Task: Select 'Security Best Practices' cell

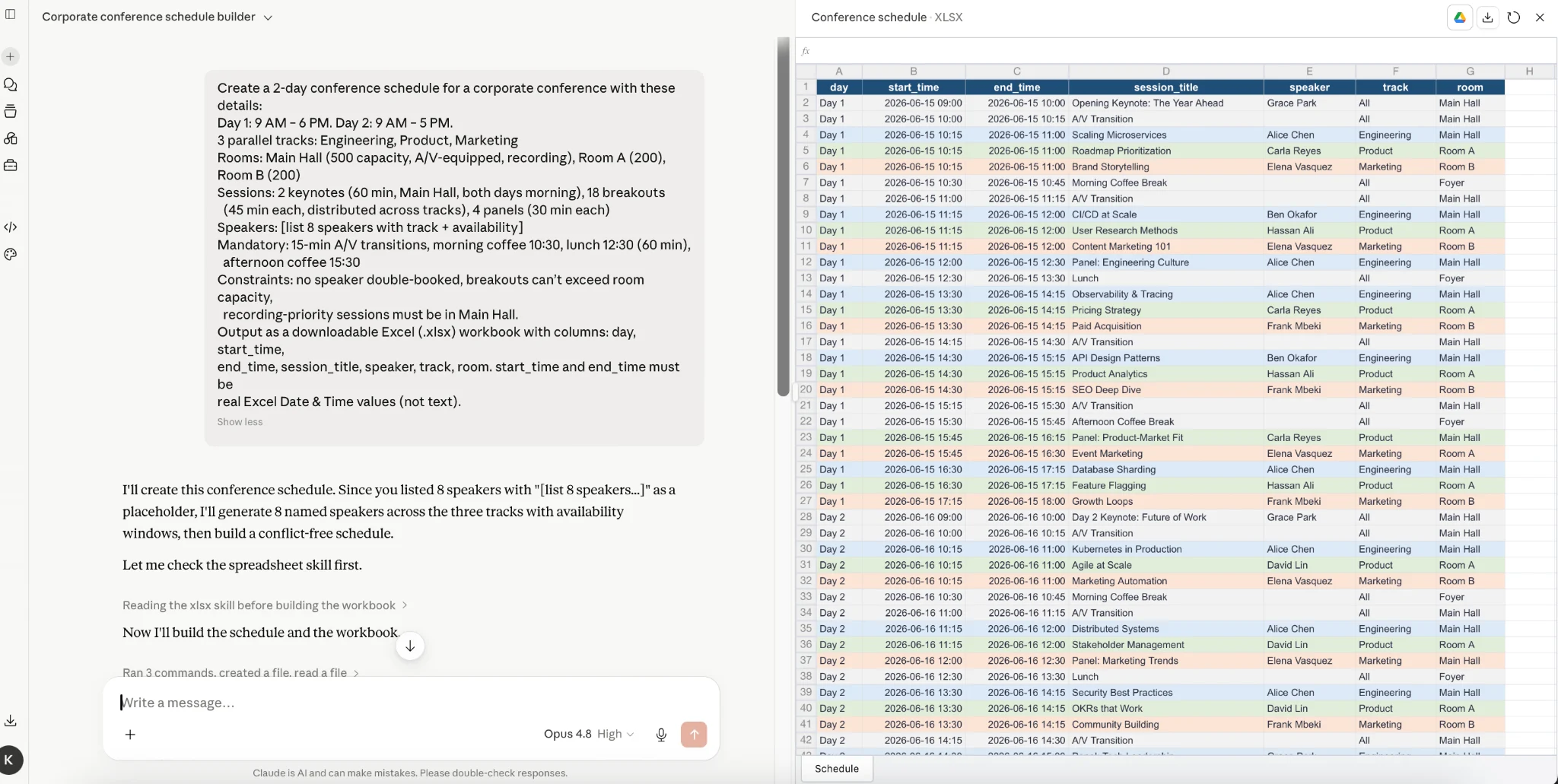Action: click(x=1165, y=693)
